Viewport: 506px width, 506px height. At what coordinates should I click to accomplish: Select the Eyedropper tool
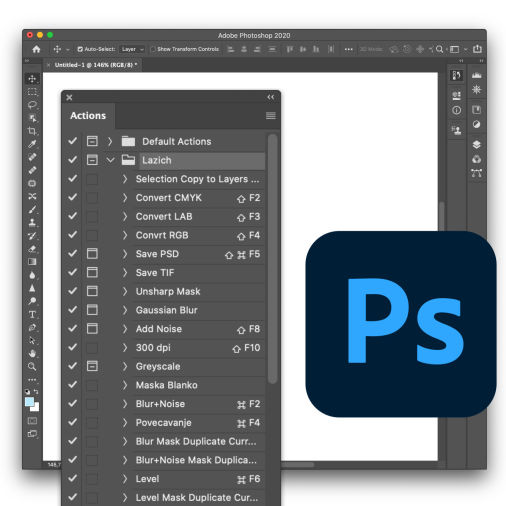click(x=32, y=144)
